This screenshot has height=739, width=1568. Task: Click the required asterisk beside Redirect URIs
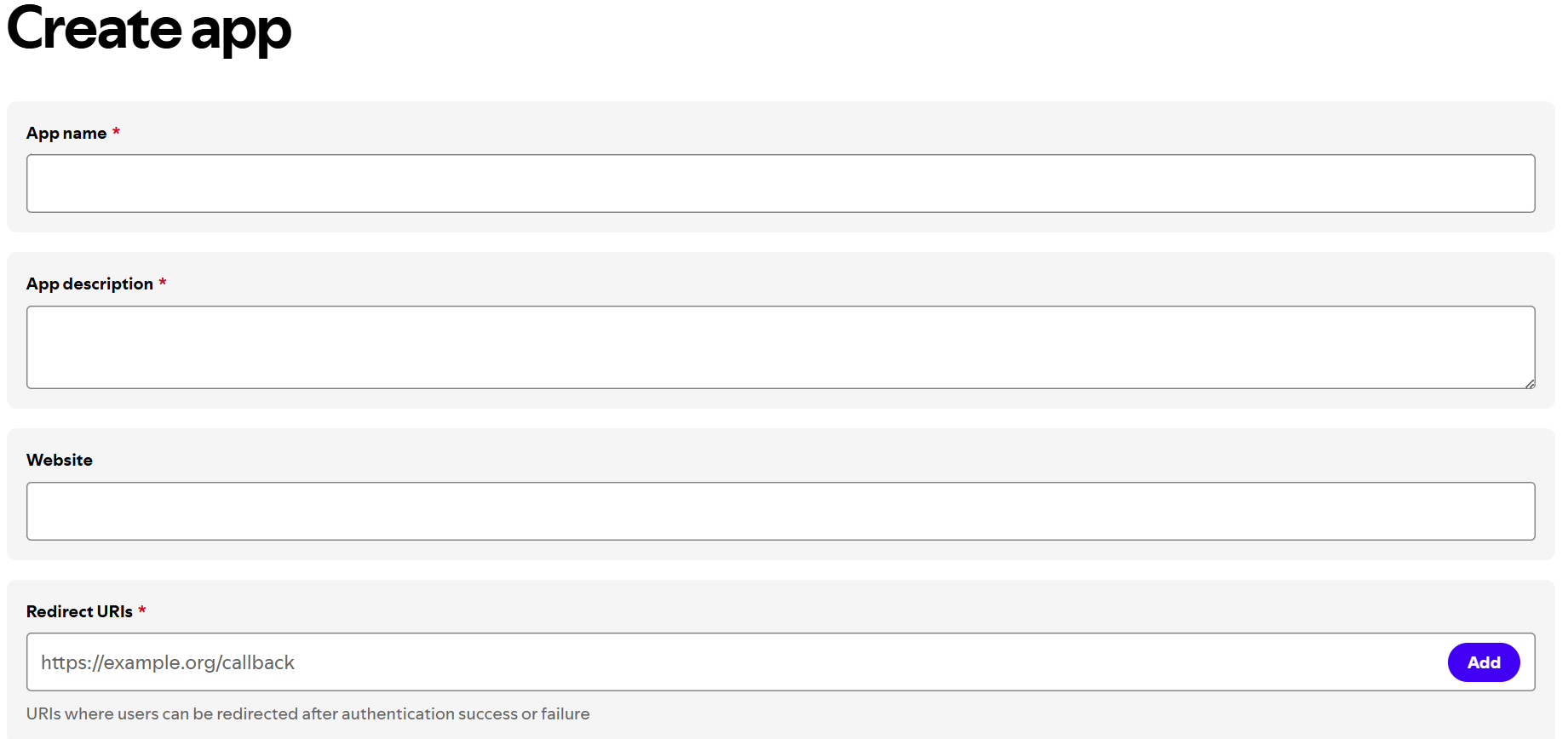point(142,610)
